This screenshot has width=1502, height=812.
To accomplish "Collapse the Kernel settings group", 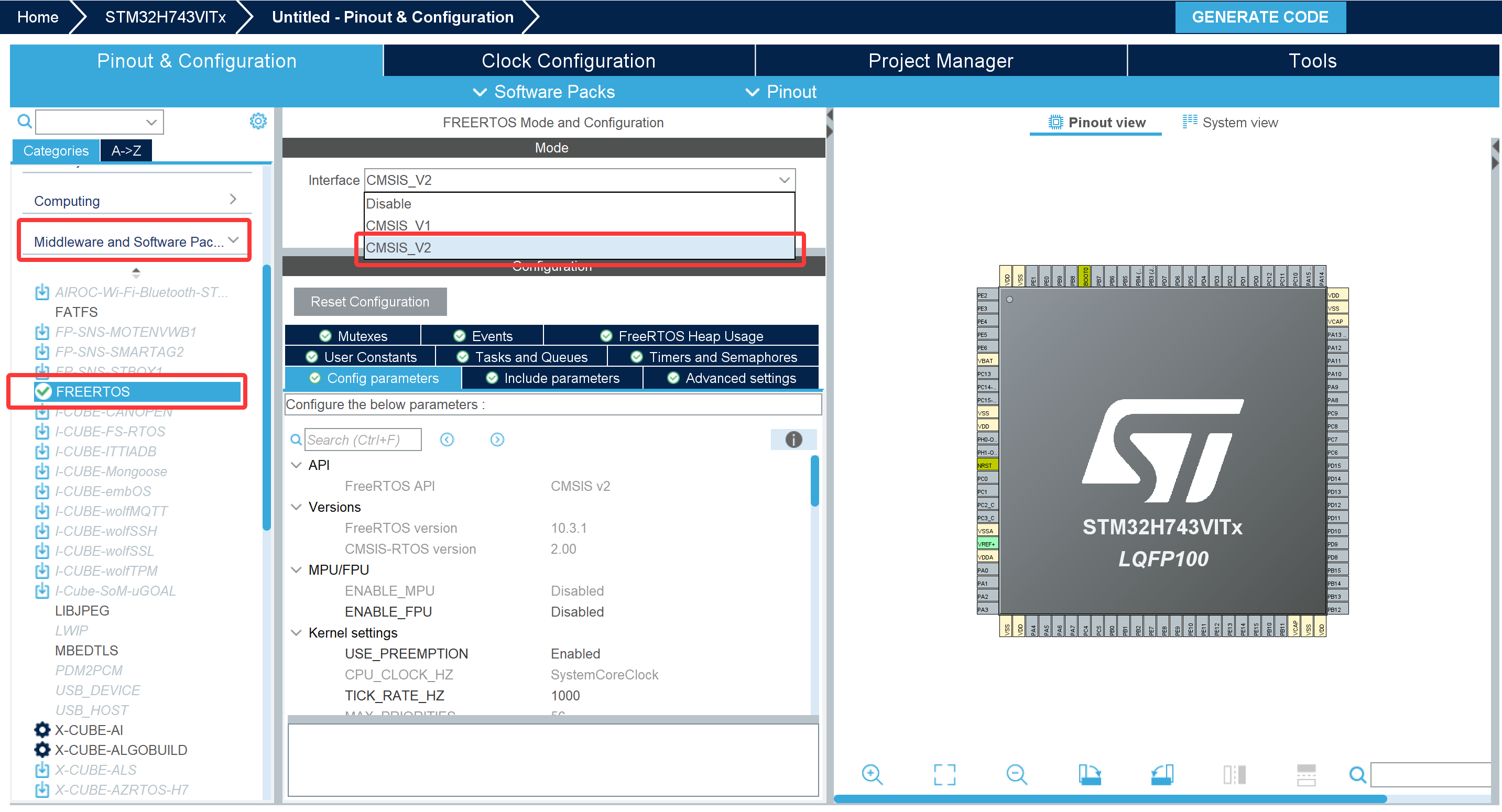I will (296, 632).
